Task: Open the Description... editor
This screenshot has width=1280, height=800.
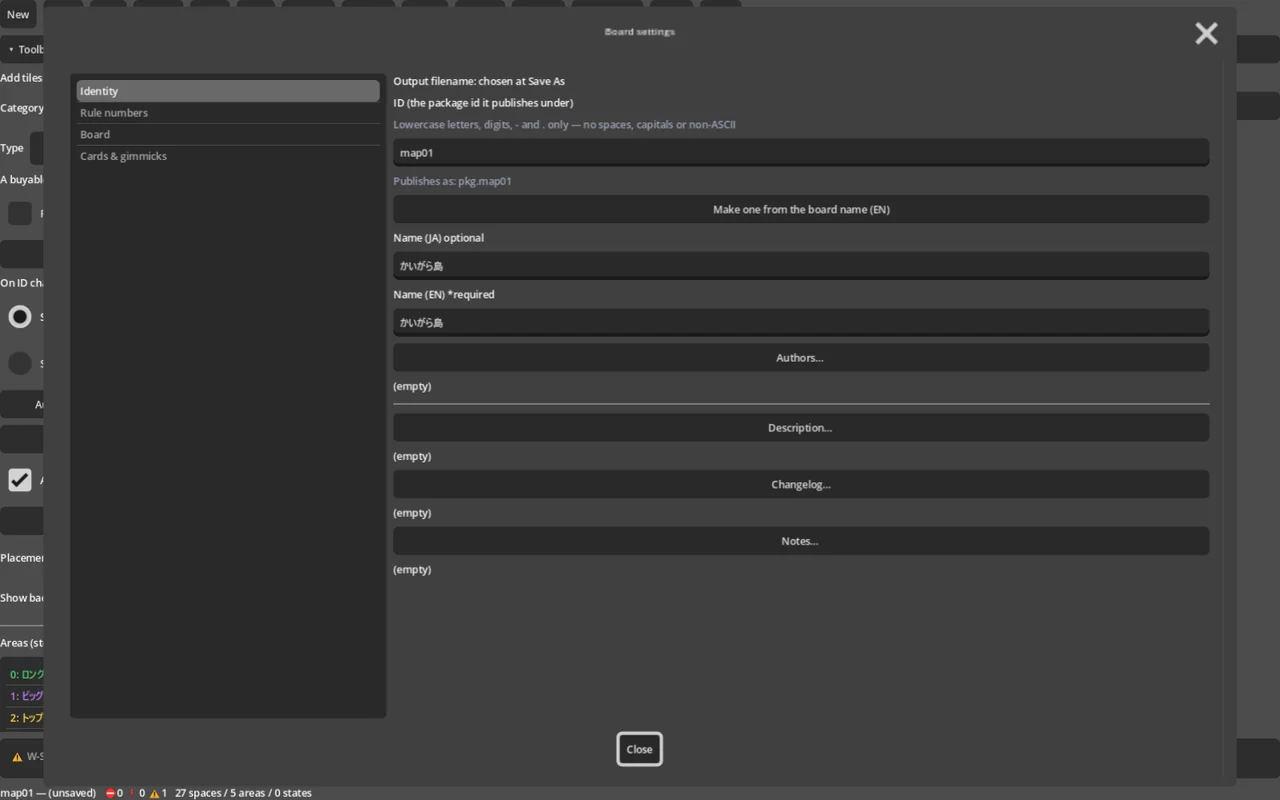Action: [x=801, y=427]
